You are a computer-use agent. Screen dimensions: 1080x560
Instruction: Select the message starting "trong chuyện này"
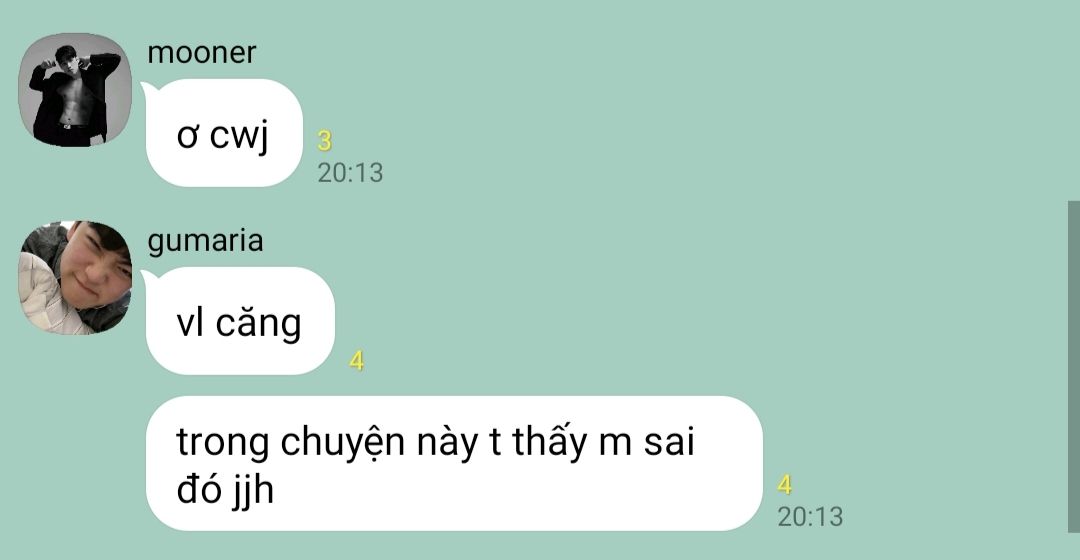pyautogui.click(x=454, y=464)
